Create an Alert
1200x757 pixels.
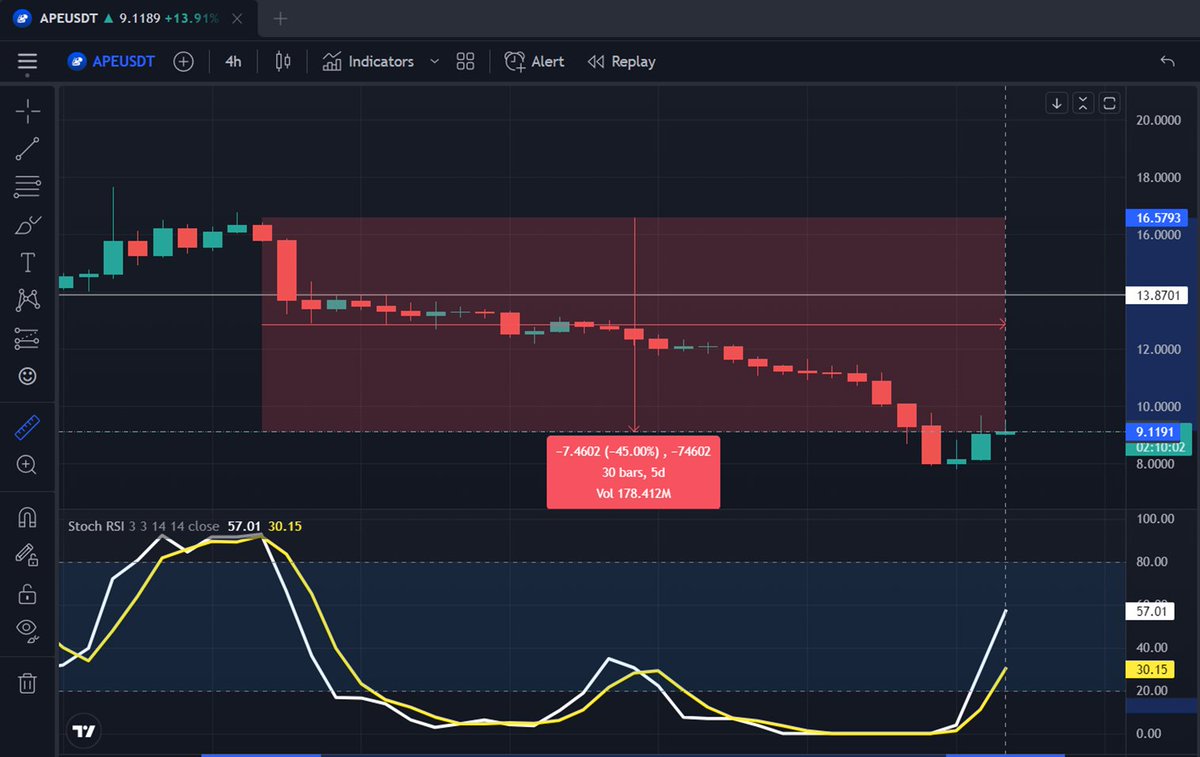point(534,61)
